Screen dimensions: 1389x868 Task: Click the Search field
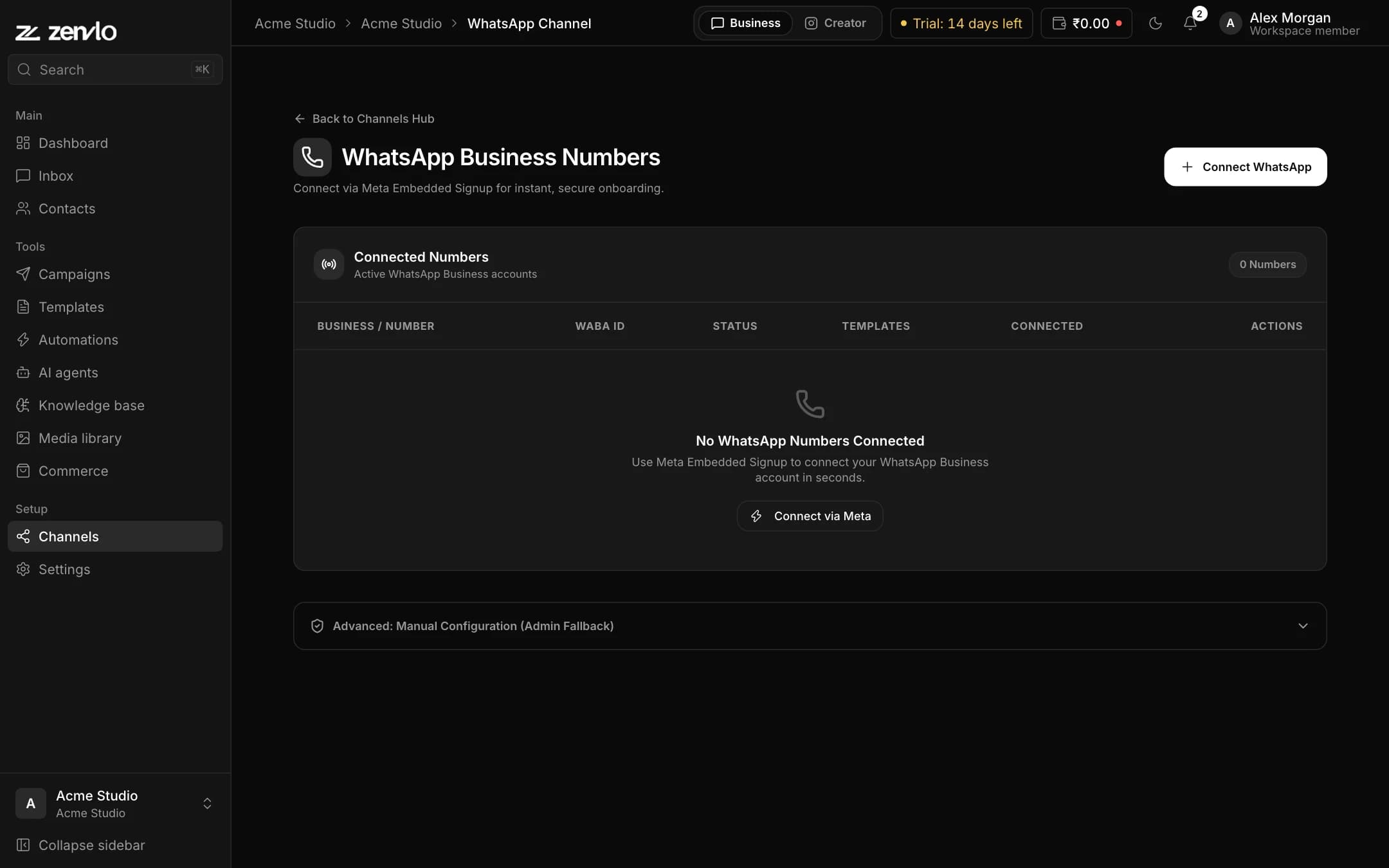(115, 69)
